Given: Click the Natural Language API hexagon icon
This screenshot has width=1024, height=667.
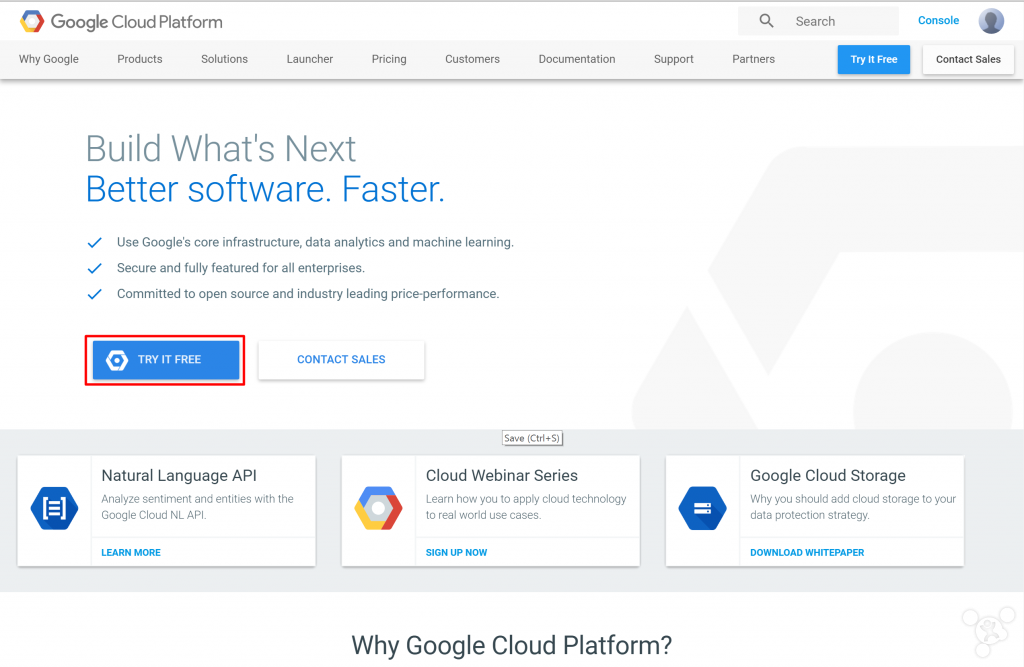Looking at the screenshot, I should click(x=54, y=508).
